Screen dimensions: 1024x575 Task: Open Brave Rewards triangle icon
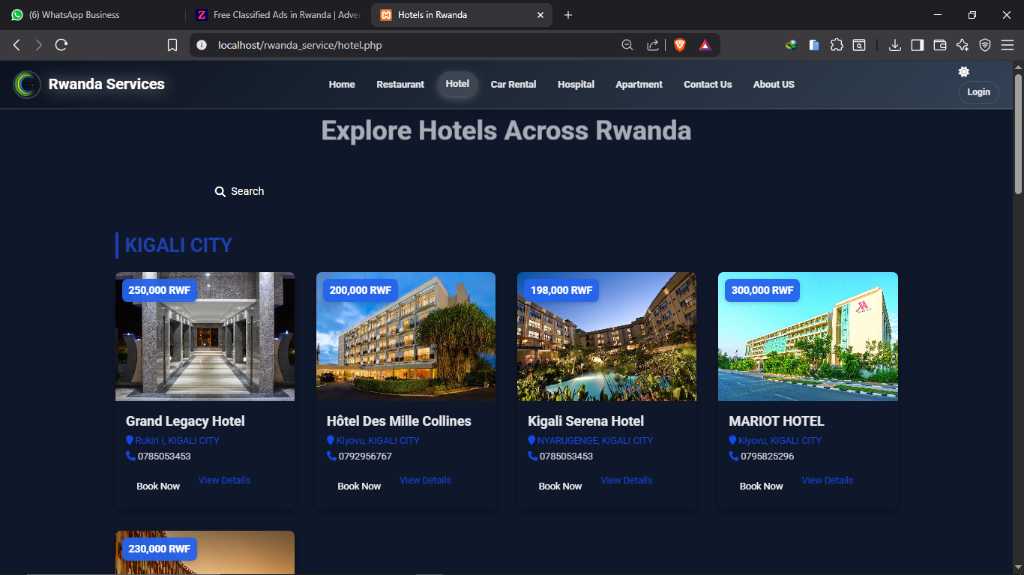coord(705,45)
